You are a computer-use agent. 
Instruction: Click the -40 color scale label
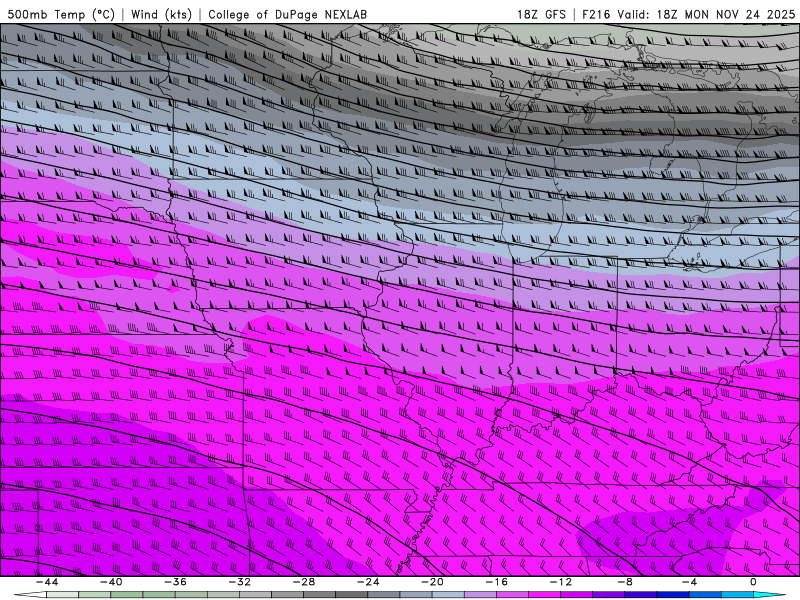(x=111, y=582)
